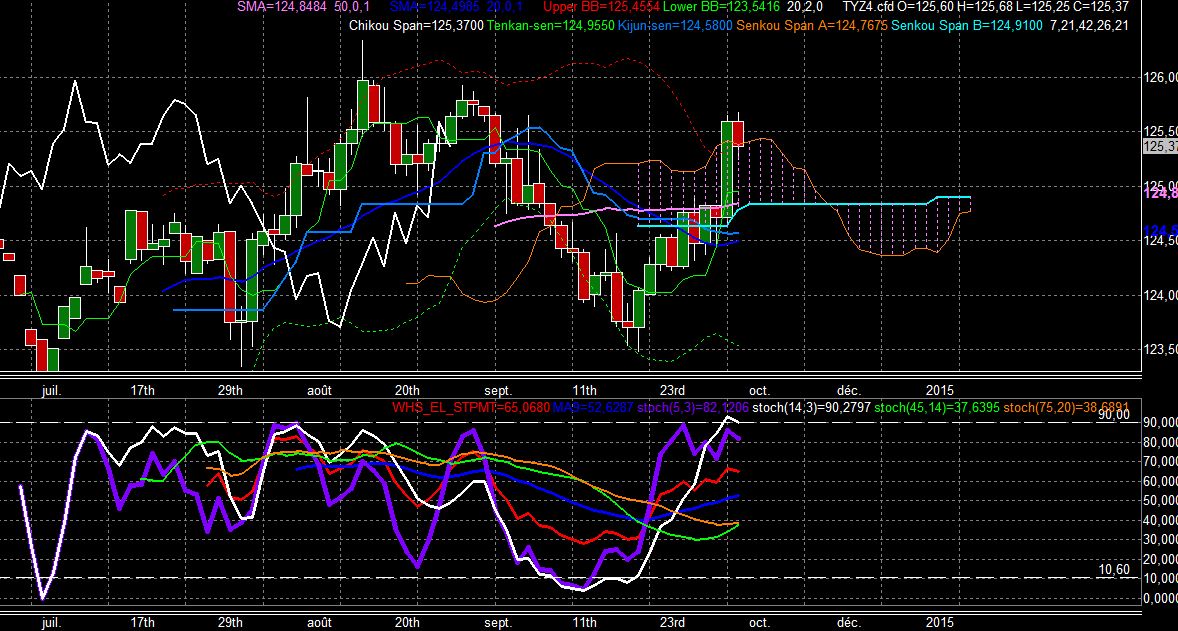Image resolution: width=1178 pixels, height=631 pixels.
Task: Click the 7,21,42,26,21 Ichimoku parameters
Action: click(1089, 26)
